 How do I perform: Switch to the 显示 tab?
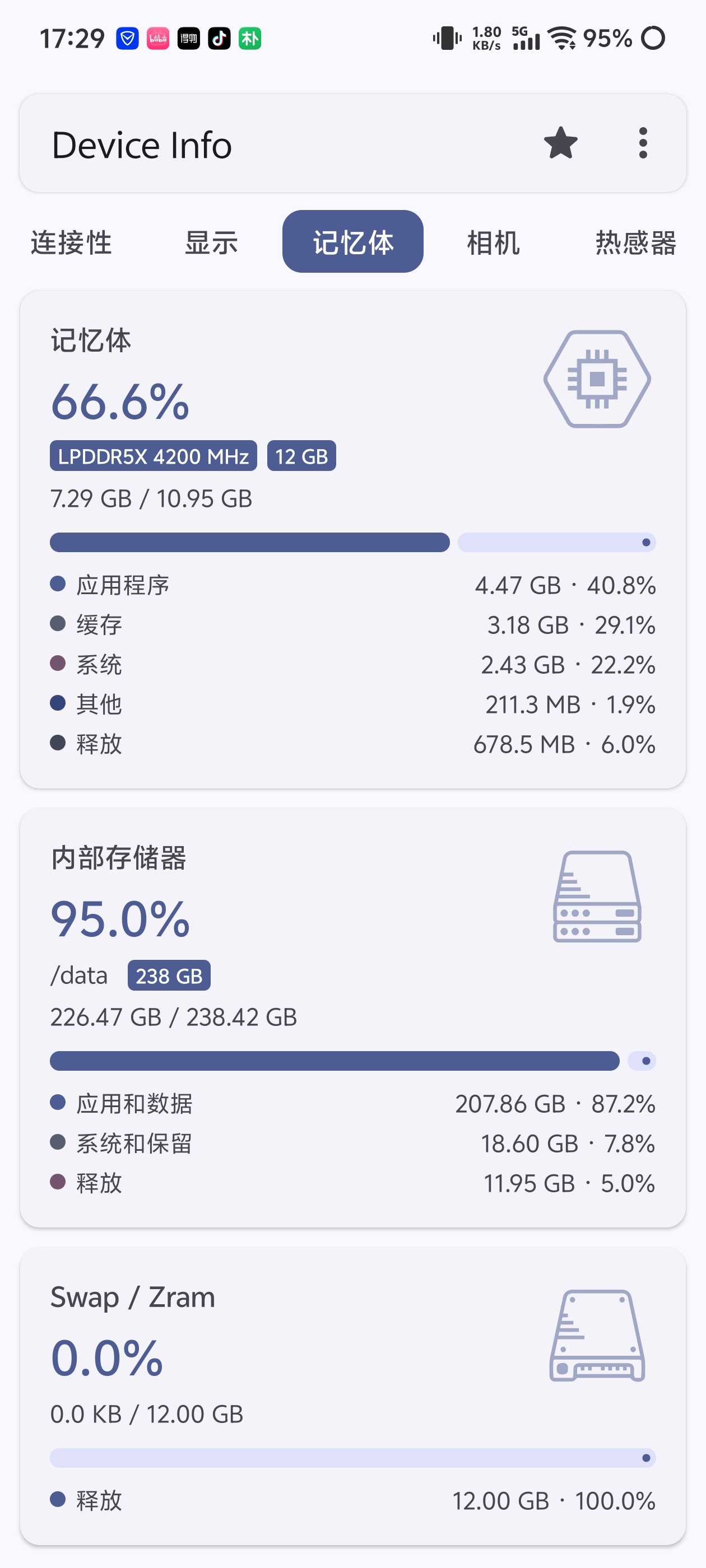pos(211,242)
